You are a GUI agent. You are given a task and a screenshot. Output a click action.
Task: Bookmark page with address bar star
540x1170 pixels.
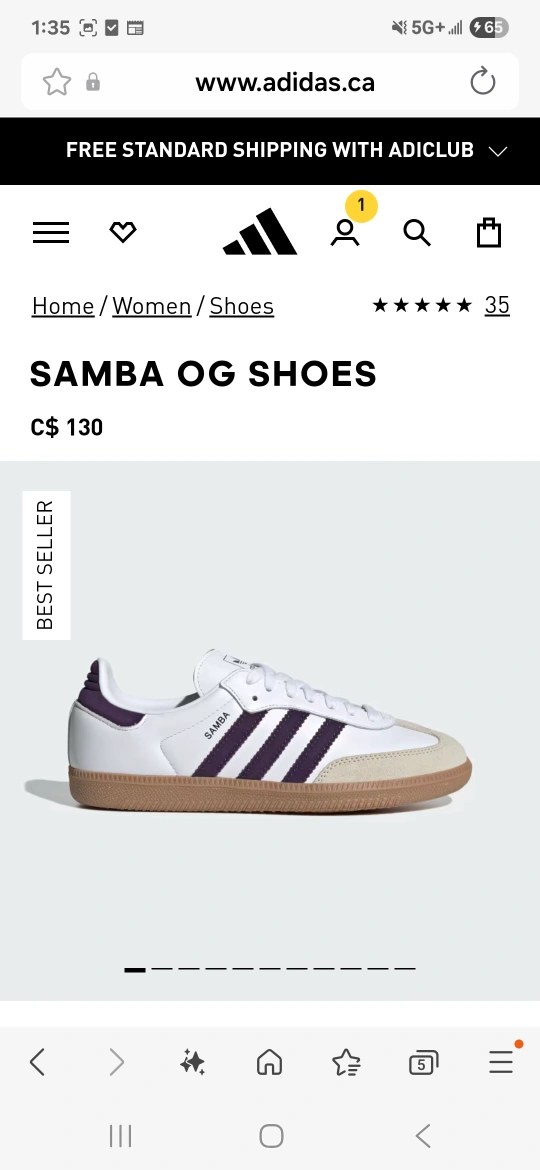click(x=57, y=82)
